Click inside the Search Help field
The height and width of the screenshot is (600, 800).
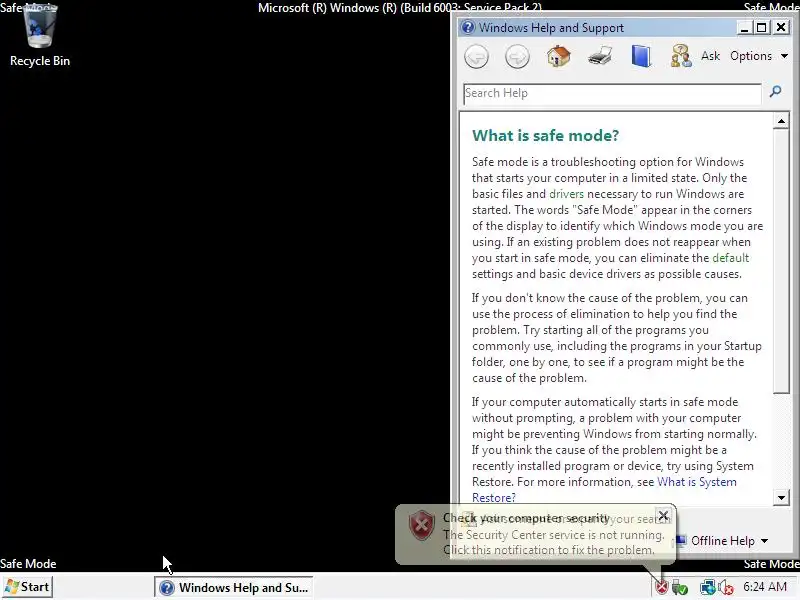click(x=612, y=93)
